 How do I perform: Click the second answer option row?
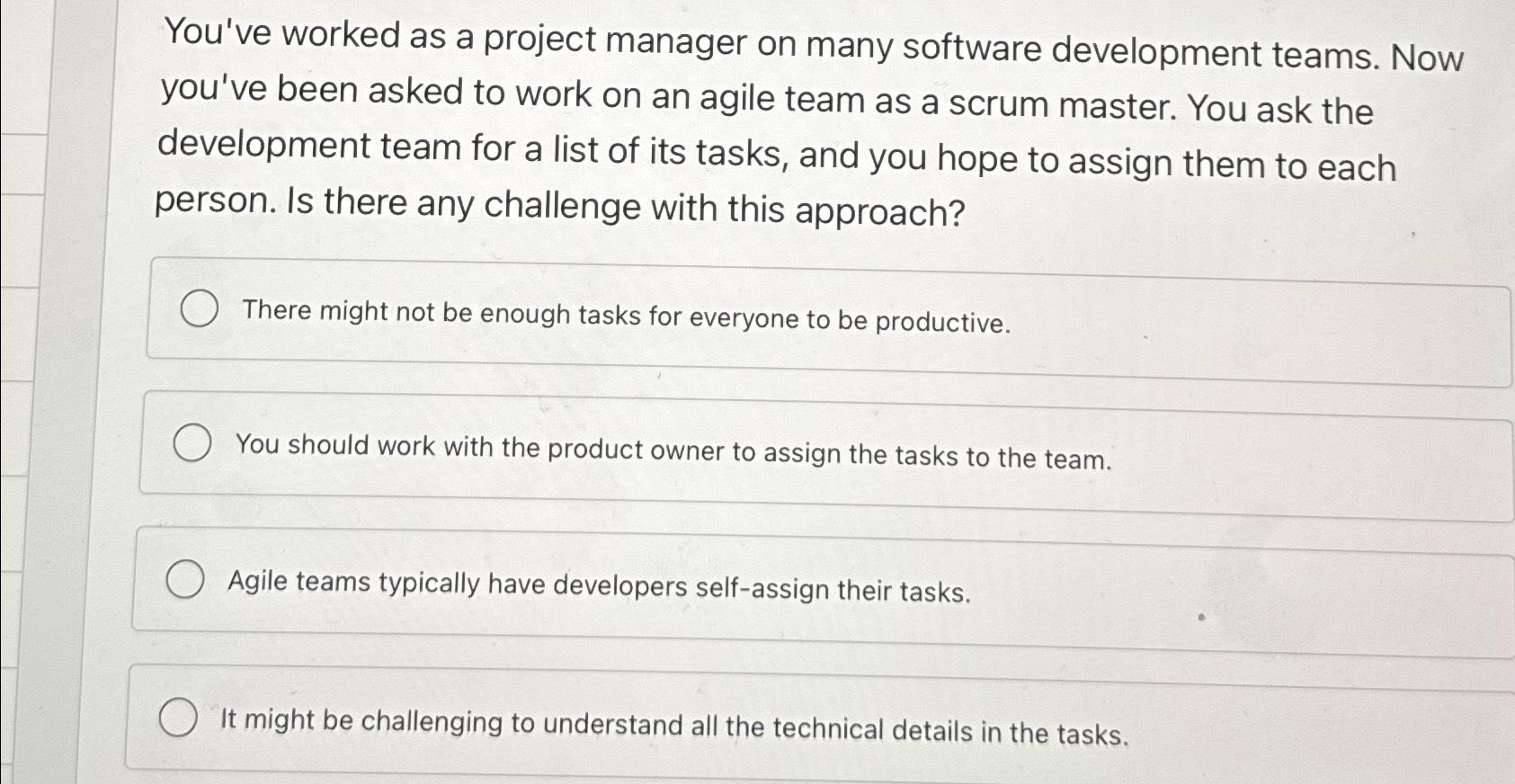pyautogui.click(x=719, y=445)
